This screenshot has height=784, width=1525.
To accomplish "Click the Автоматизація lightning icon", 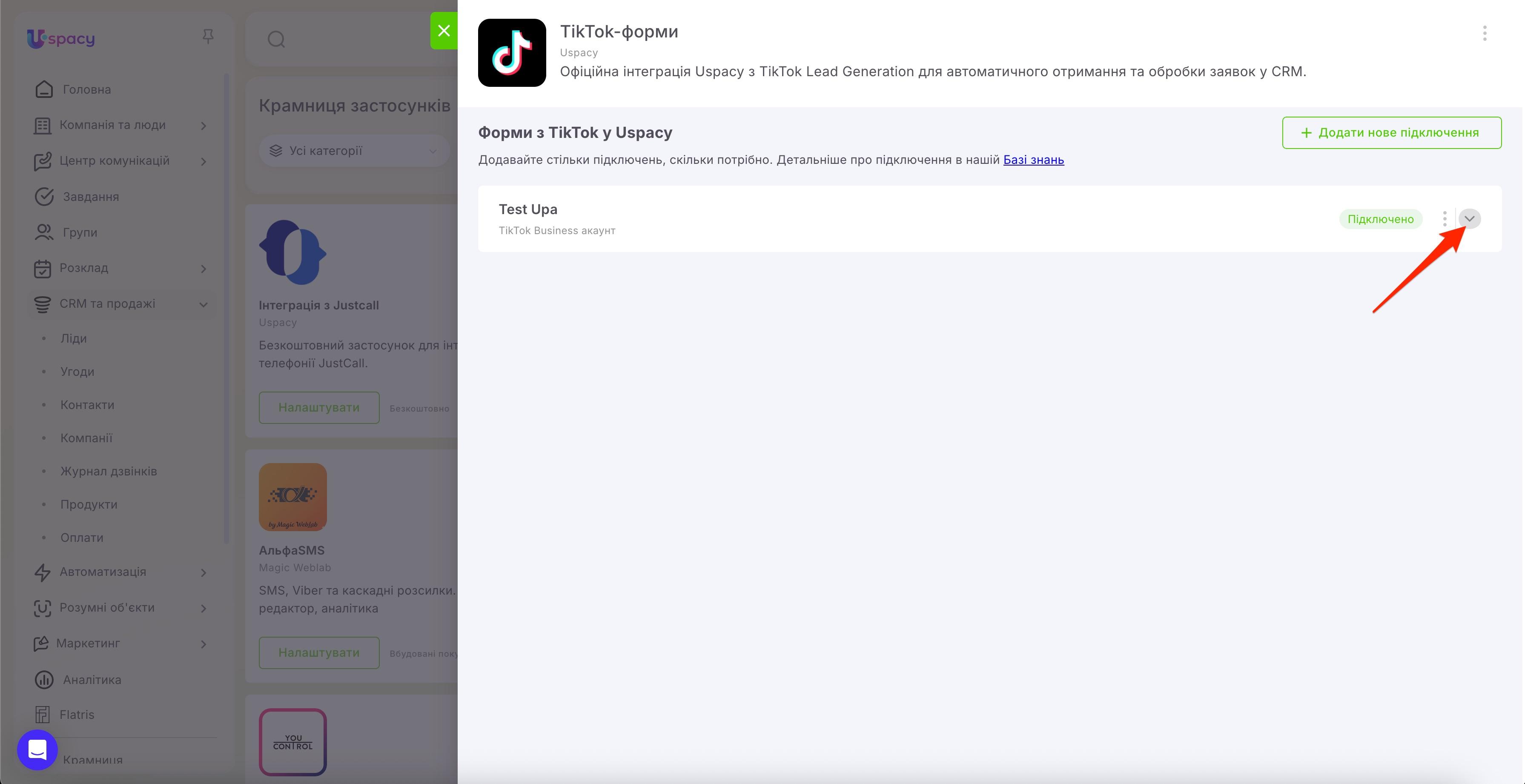I will (x=42, y=572).
